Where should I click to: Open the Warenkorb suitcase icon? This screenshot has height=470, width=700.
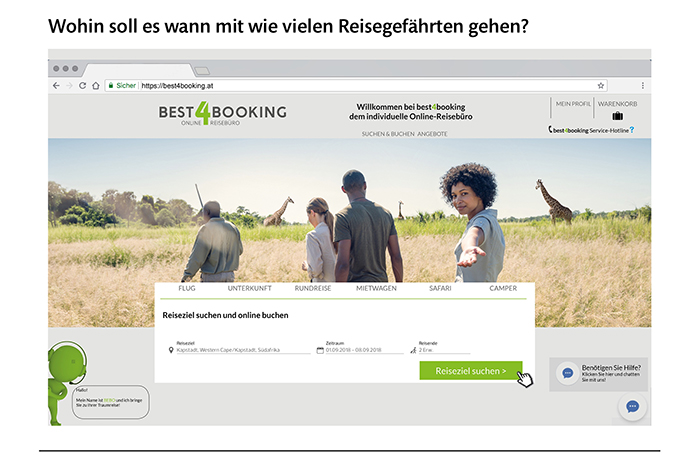[x=617, y=116]
